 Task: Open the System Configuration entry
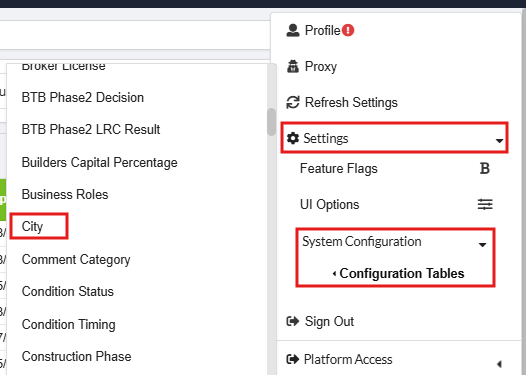[362, 242]
